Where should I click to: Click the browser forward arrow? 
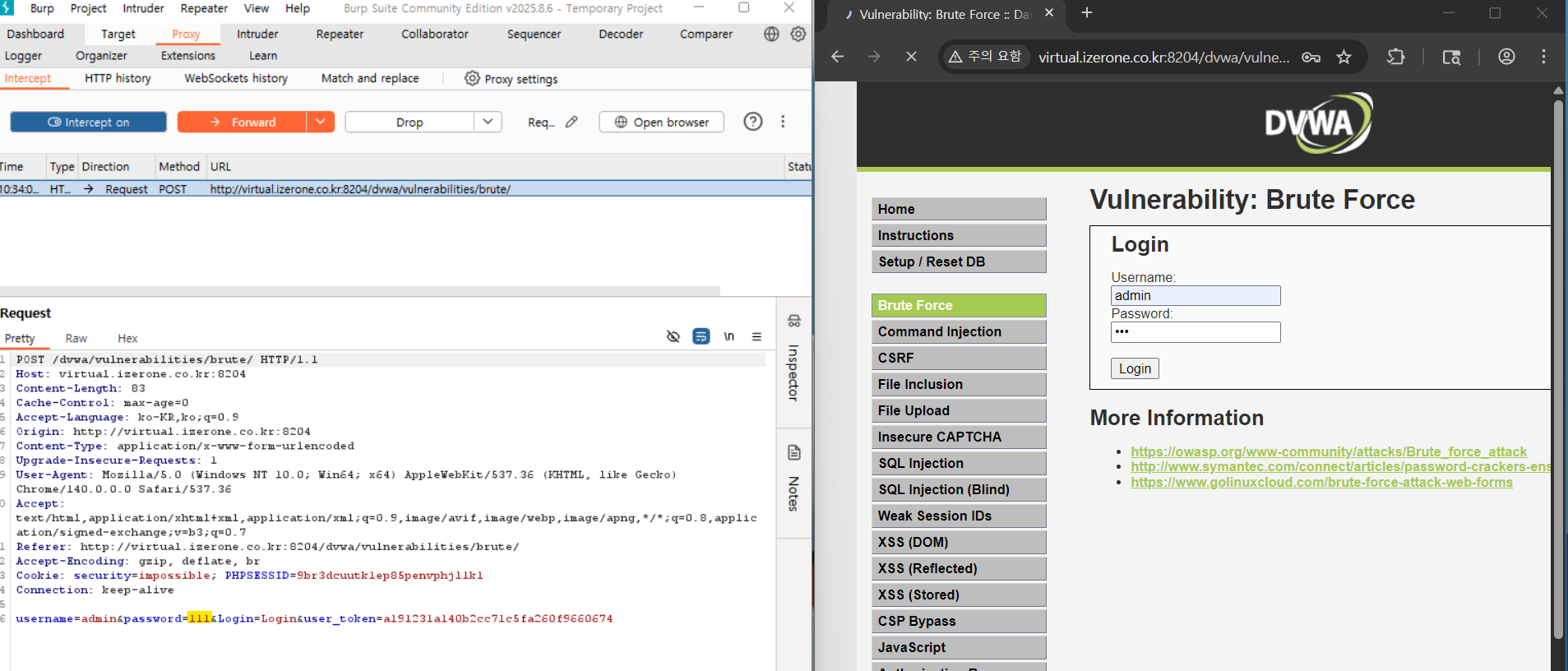click(874, 57)
